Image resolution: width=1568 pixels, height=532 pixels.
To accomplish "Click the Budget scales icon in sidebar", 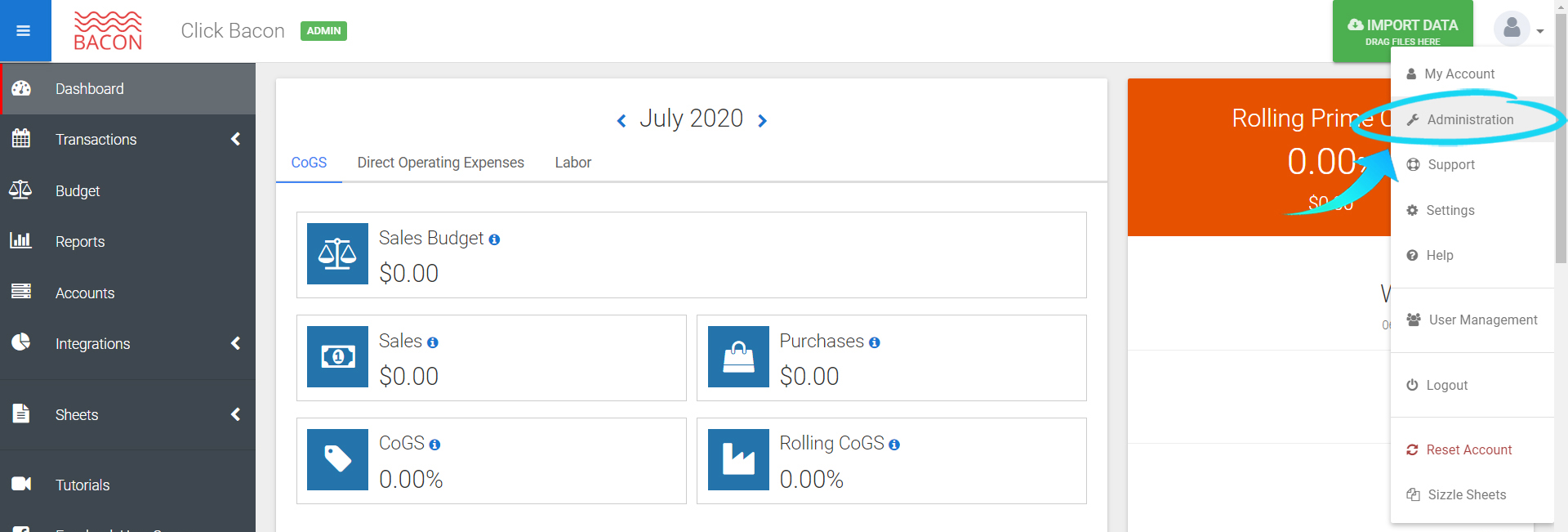I will 20,190.
